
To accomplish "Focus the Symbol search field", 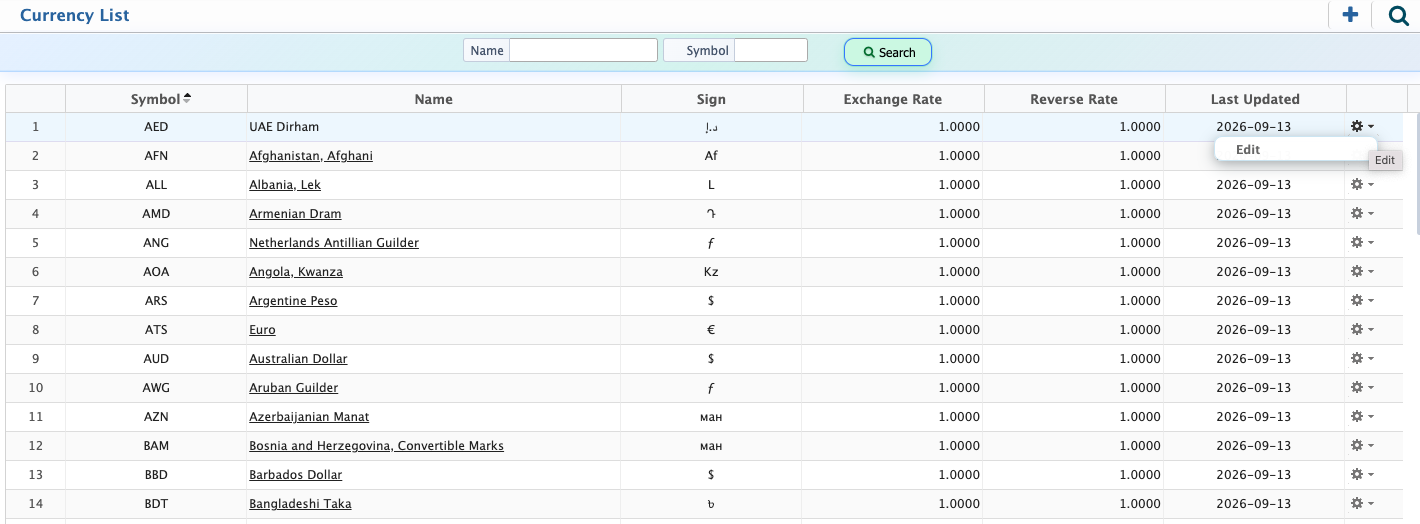I will click(x=771, y=50).
